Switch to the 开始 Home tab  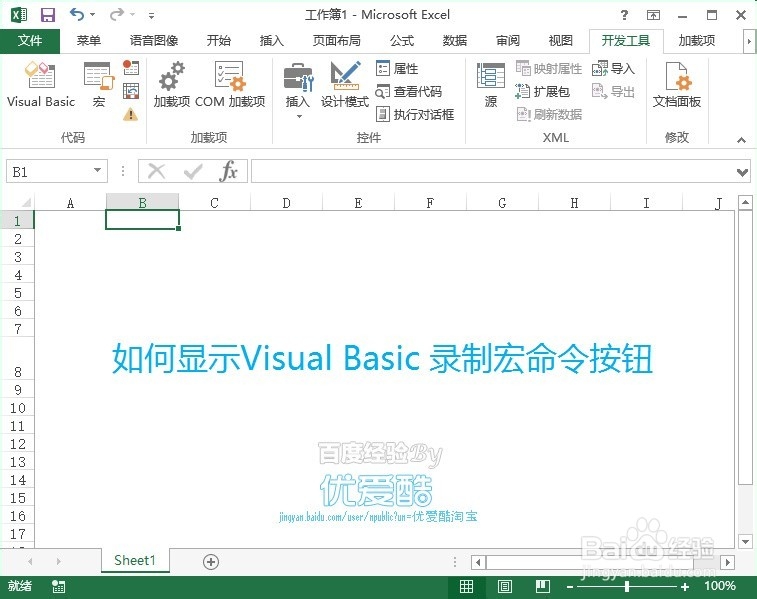219,41
